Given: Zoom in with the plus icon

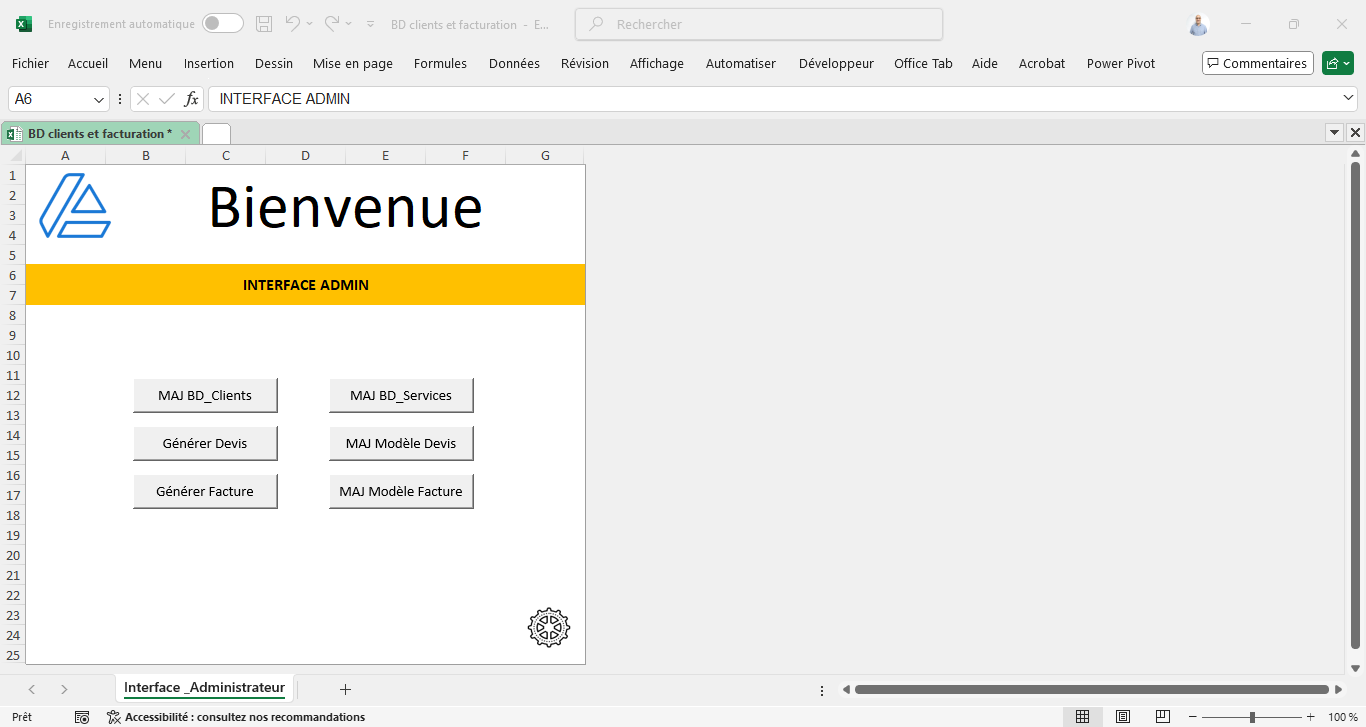Looking at the screenshot, I should point(1310,717).
